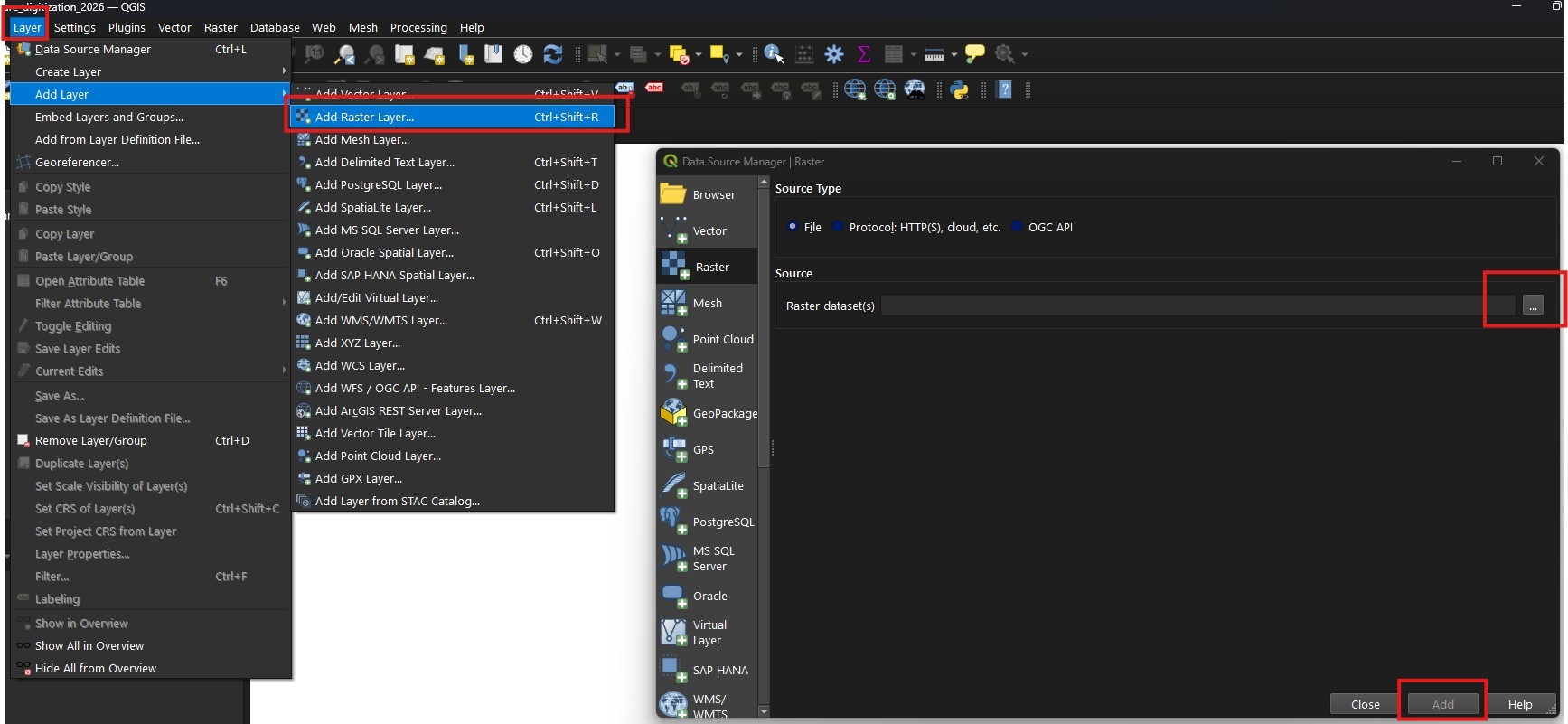
Task: Choose Protocol: HTTP(S), cloud source type
Action: (838, 227)
